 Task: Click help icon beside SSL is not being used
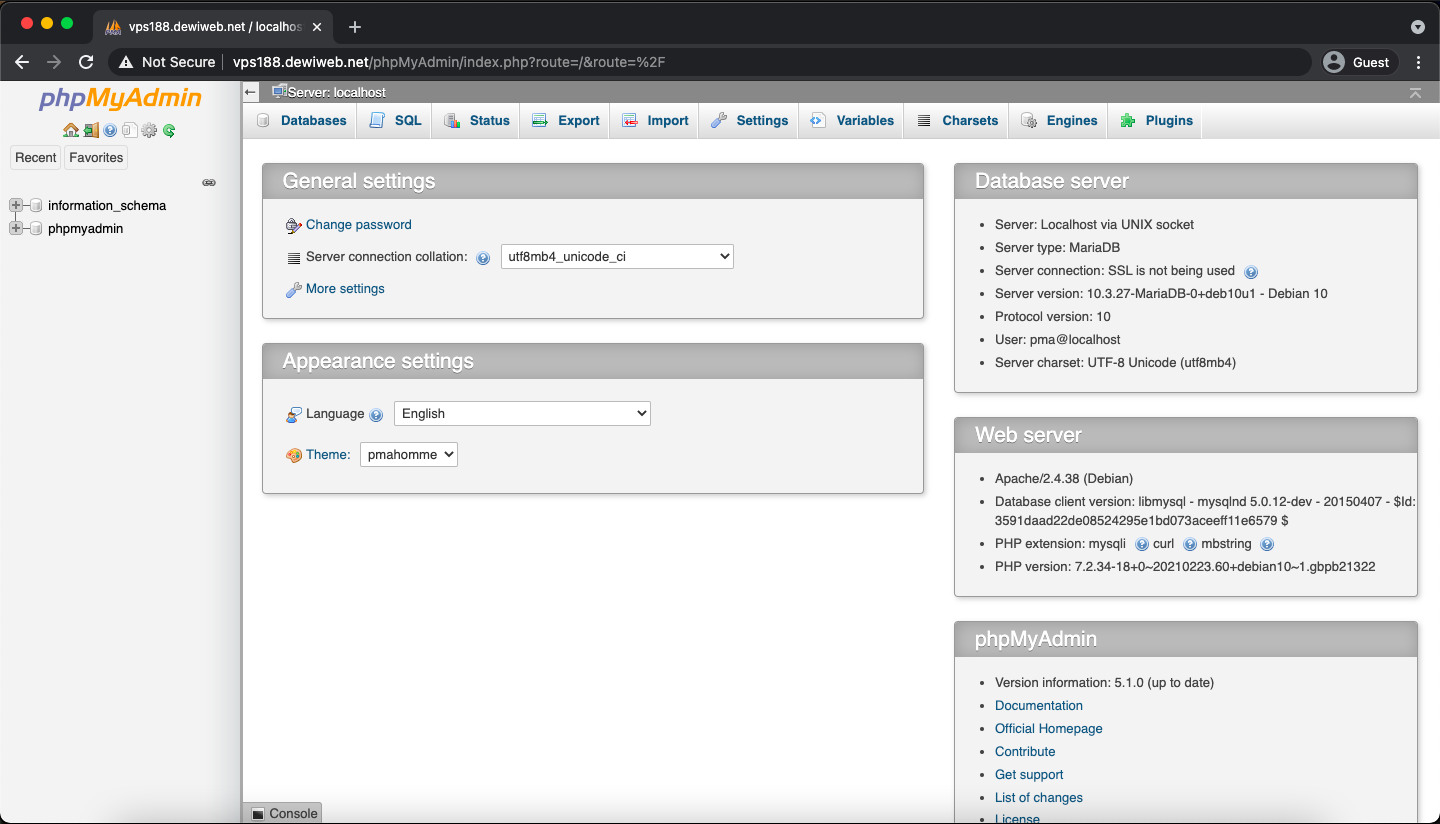tap(1250, 272)
